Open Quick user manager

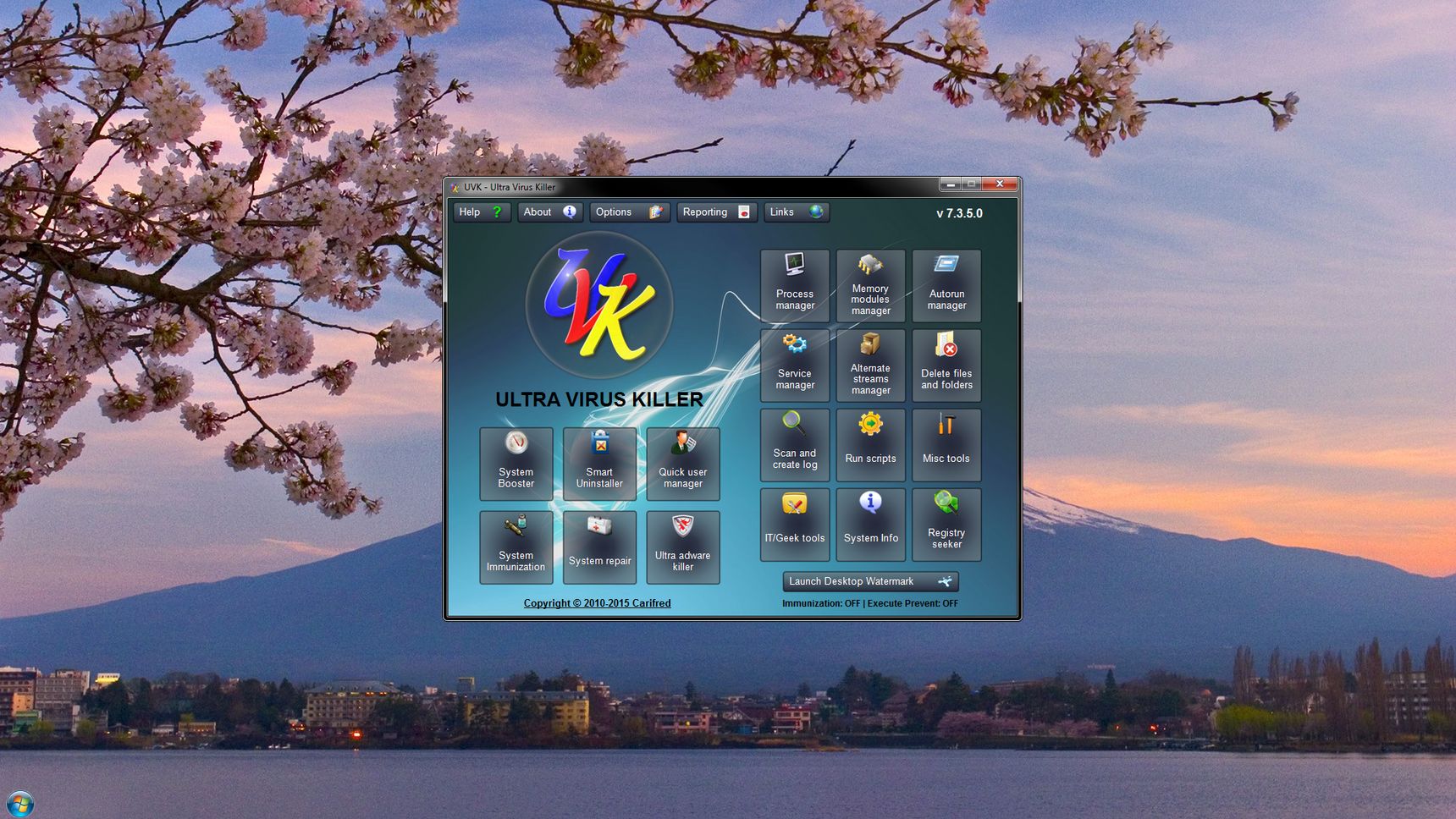[x=683, y=464]
